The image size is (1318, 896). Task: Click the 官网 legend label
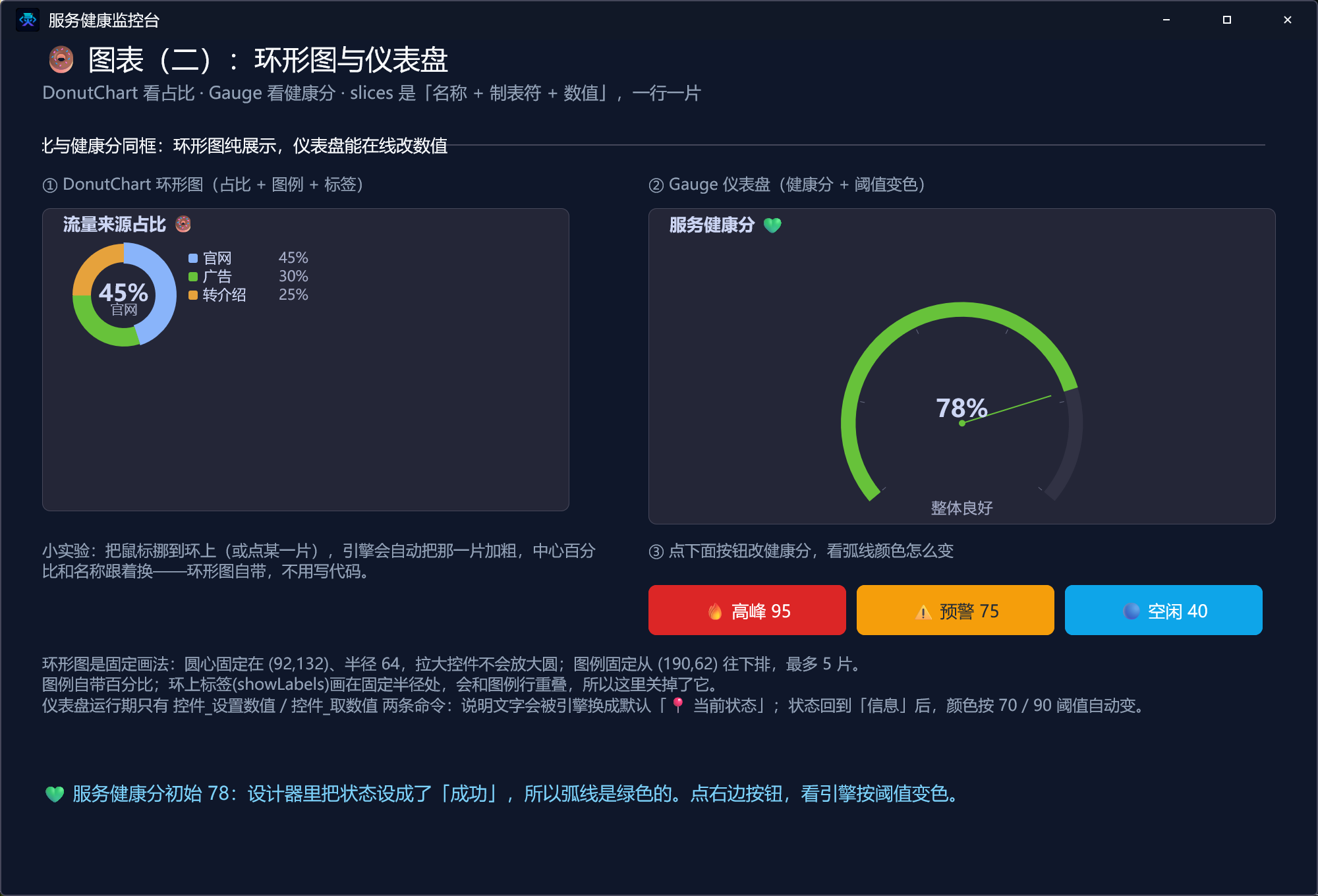click(x=217, y=258)
